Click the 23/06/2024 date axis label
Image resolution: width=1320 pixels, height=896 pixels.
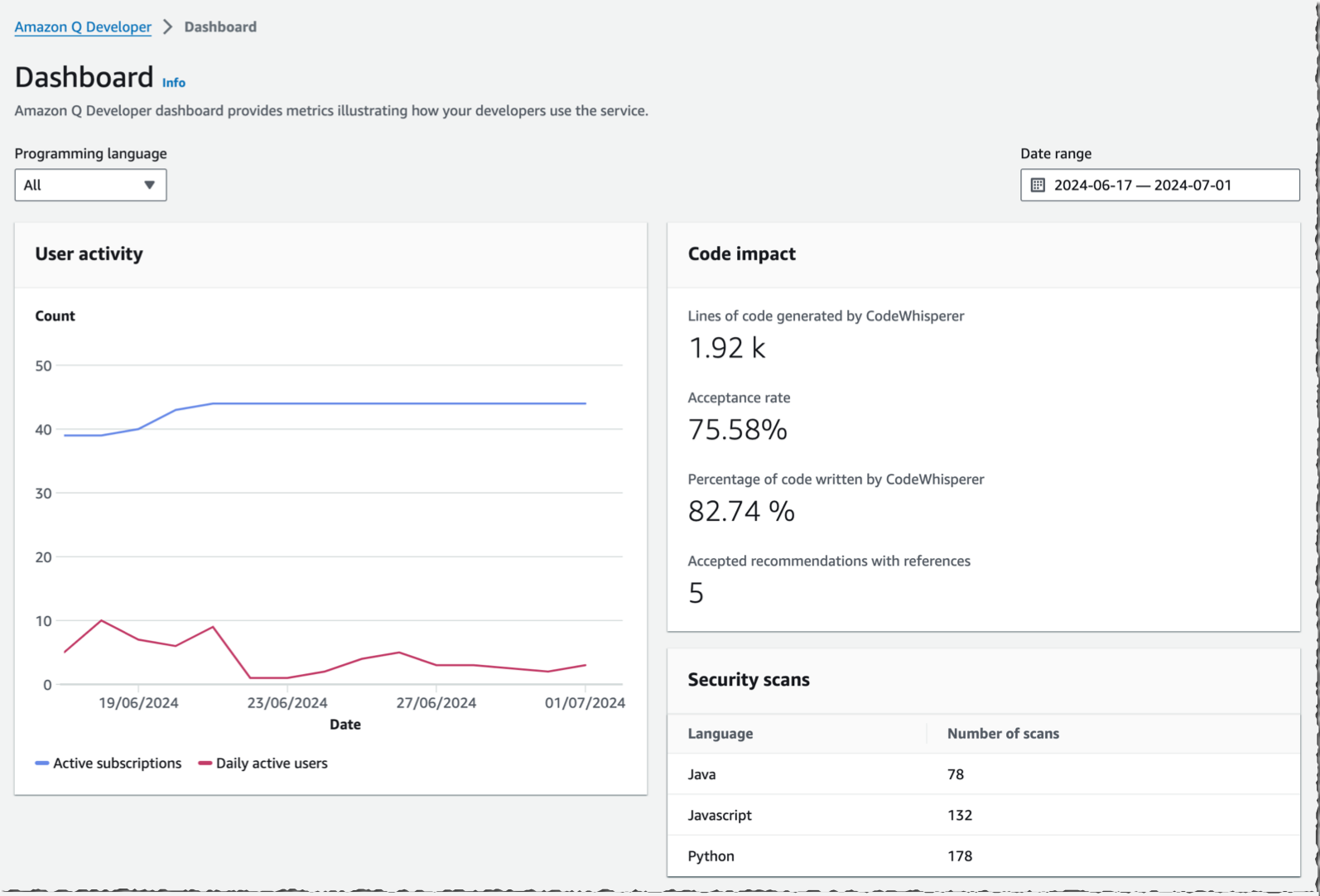click(287, 703)
